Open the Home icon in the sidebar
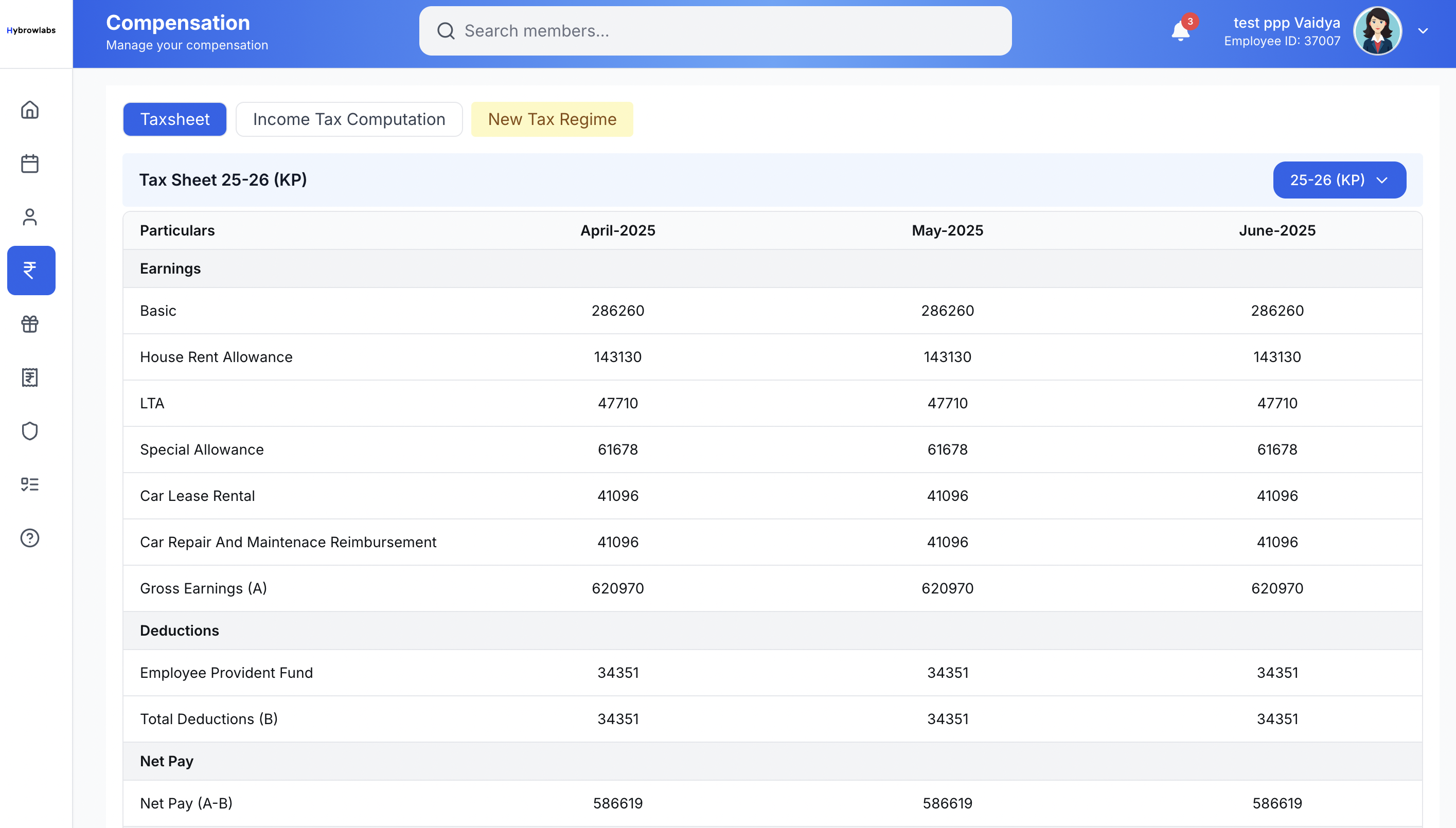The height and width of the screenshot is (828, 1456). pos(29,109)
